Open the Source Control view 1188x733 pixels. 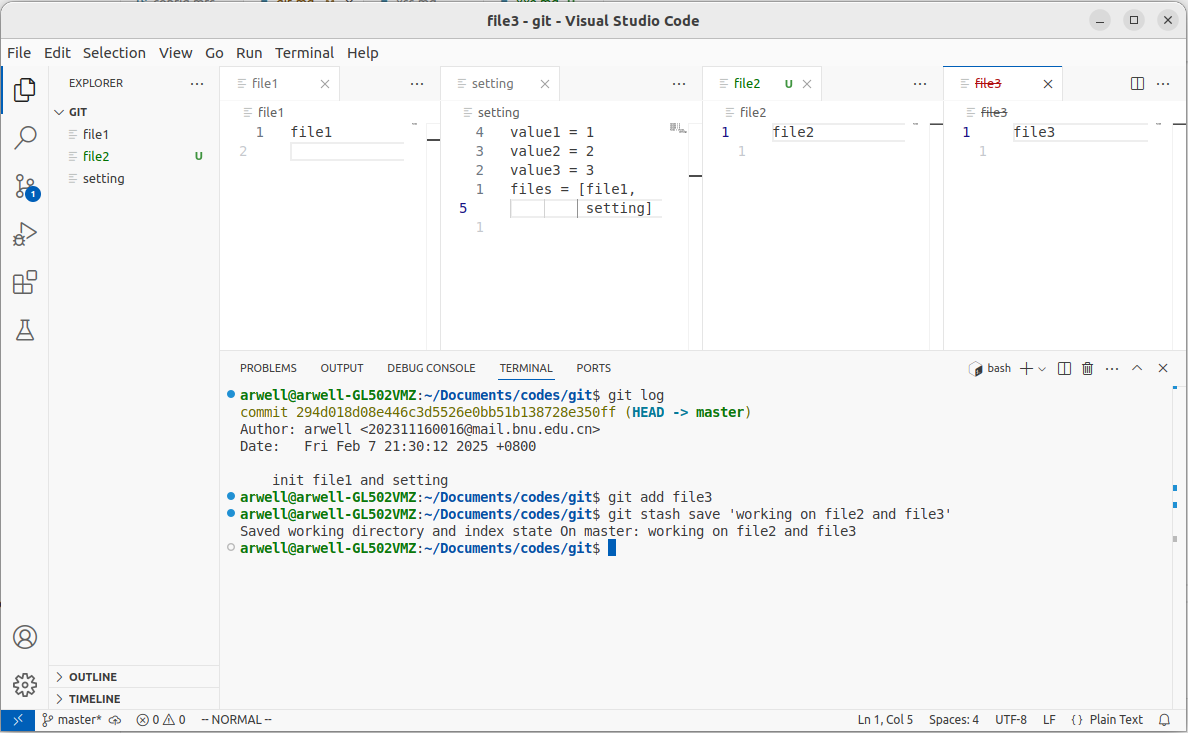(25, 186)
